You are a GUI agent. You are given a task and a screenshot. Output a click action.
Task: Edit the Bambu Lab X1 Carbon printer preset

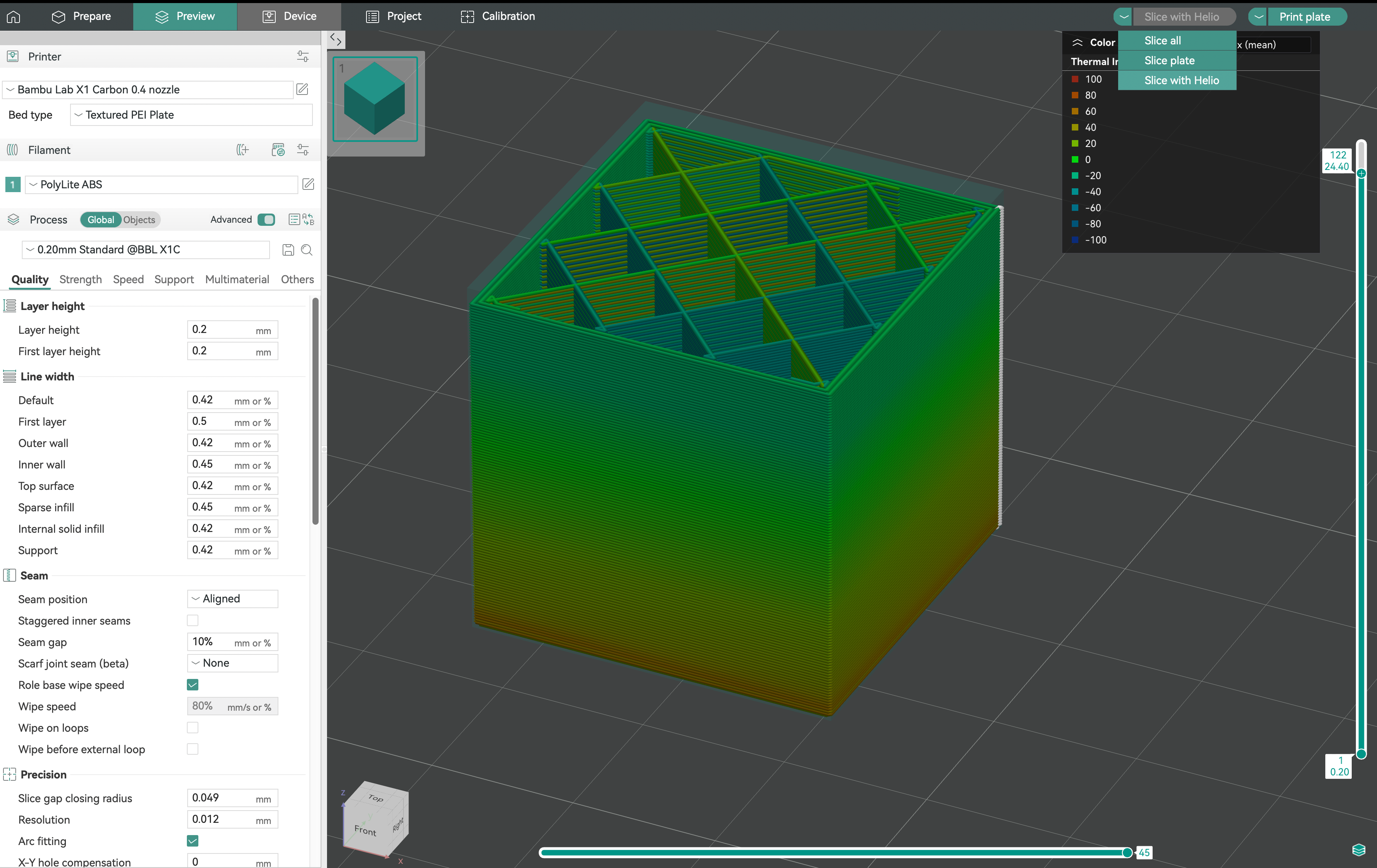(x=303, y=89)
